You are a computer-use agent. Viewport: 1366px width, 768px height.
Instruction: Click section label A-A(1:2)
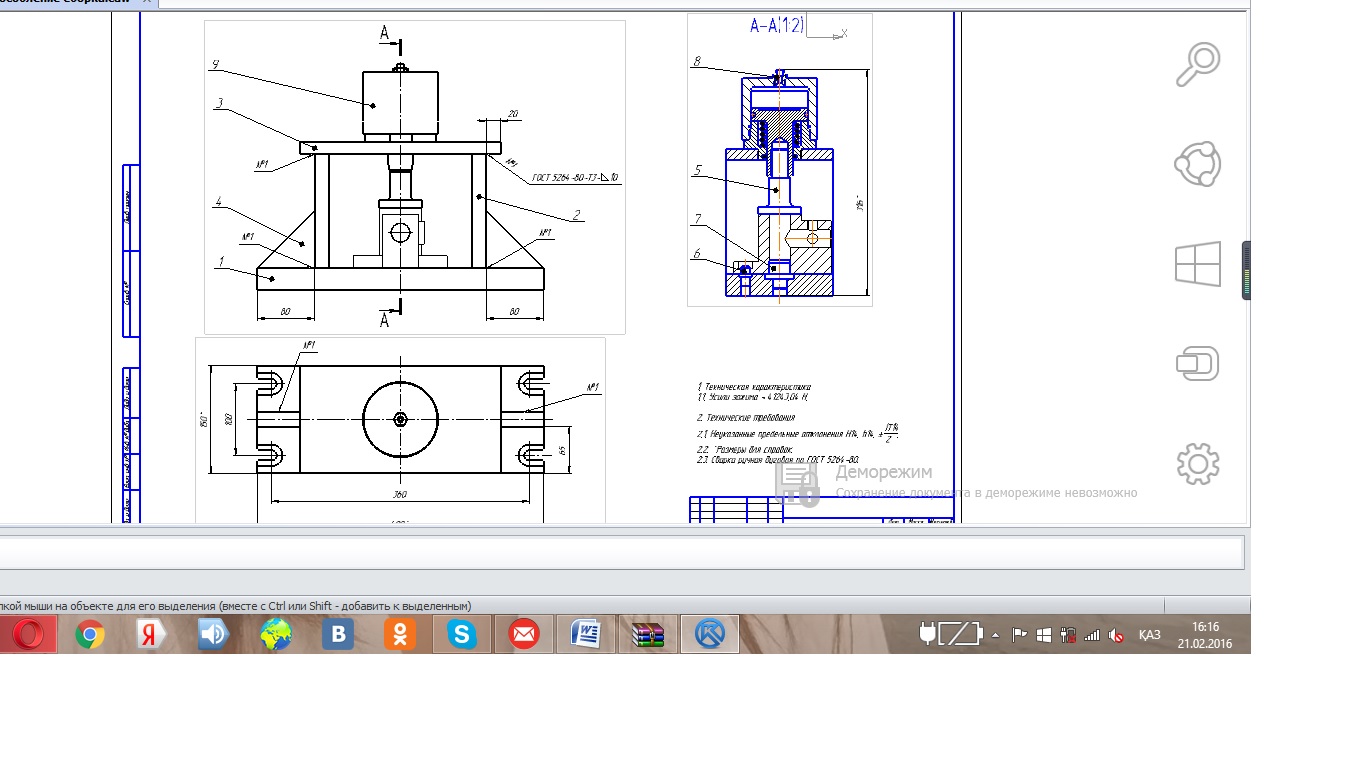777,26
